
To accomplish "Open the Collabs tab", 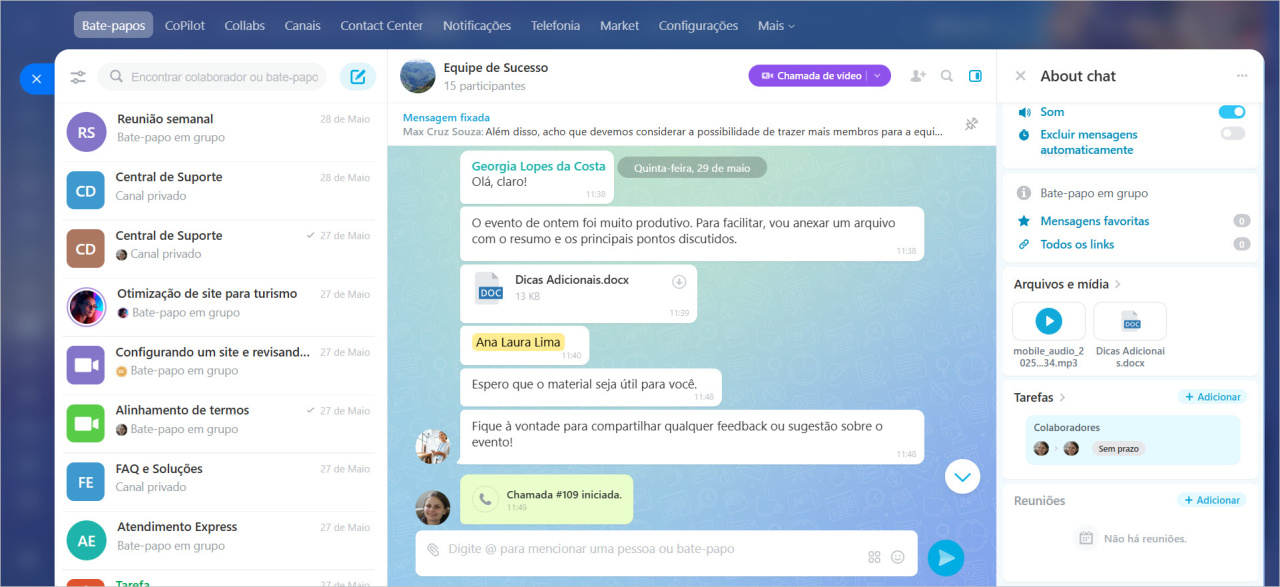I will click(245, 25).
